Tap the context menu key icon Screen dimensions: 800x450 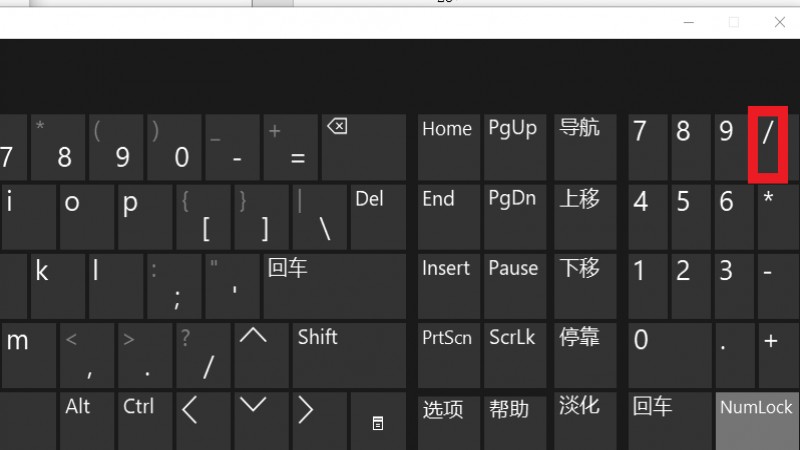[x=378, y=421]
